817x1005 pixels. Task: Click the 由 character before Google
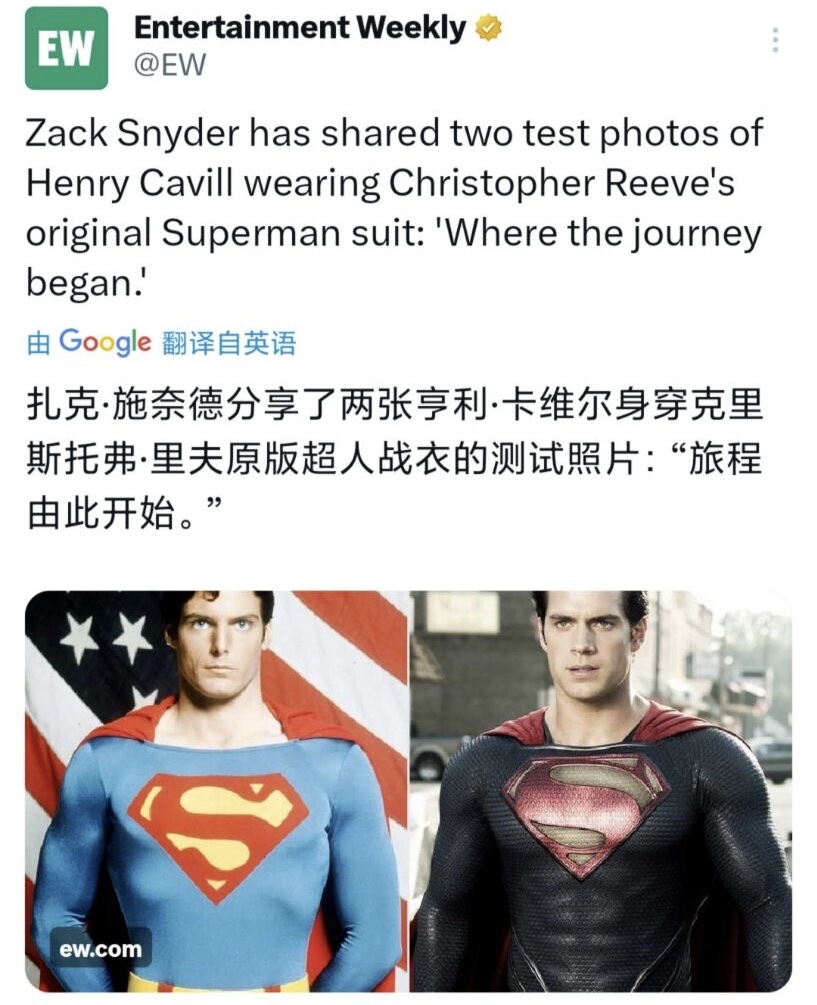tap(38, 344)
